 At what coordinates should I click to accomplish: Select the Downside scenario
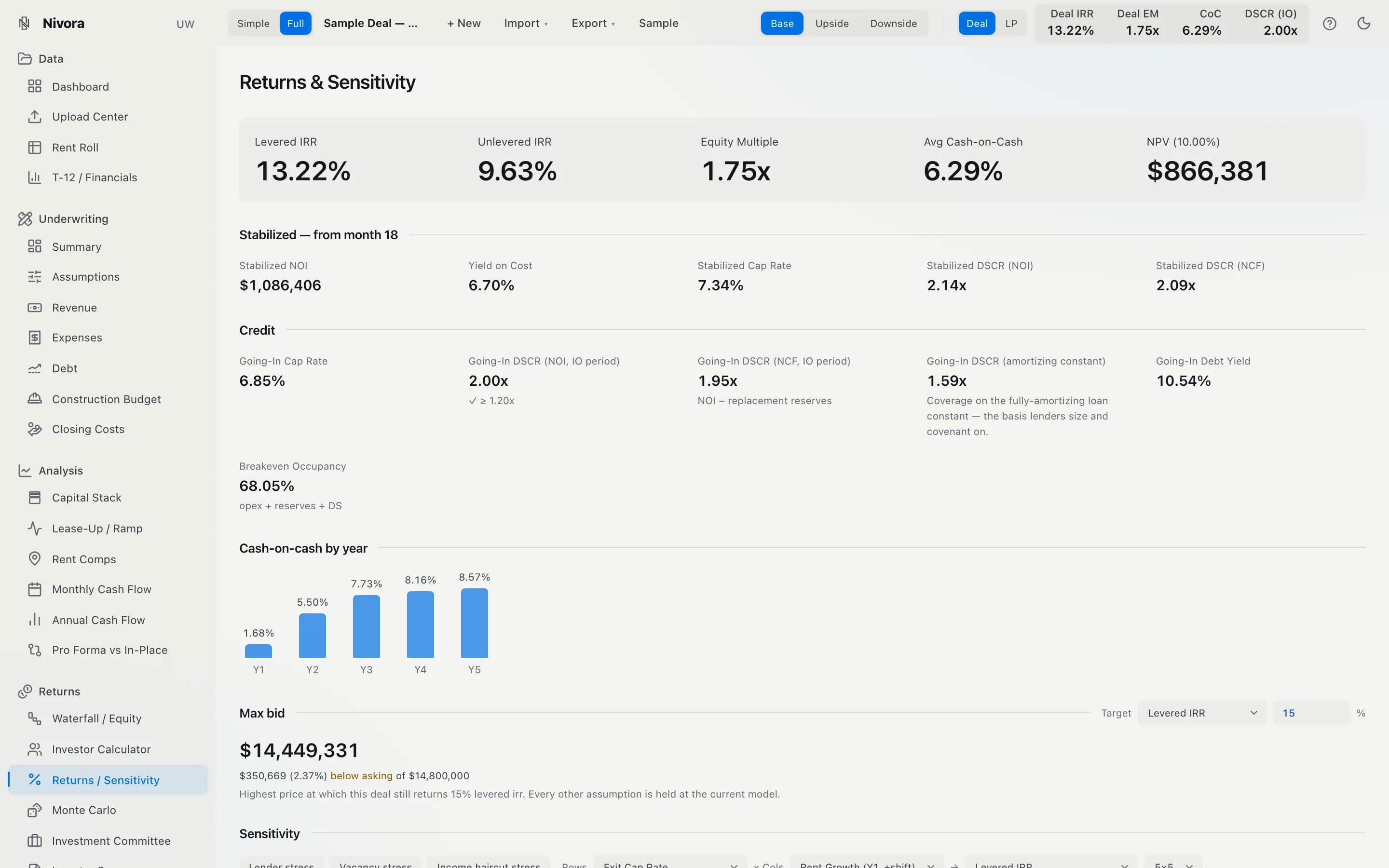[893, 24]
